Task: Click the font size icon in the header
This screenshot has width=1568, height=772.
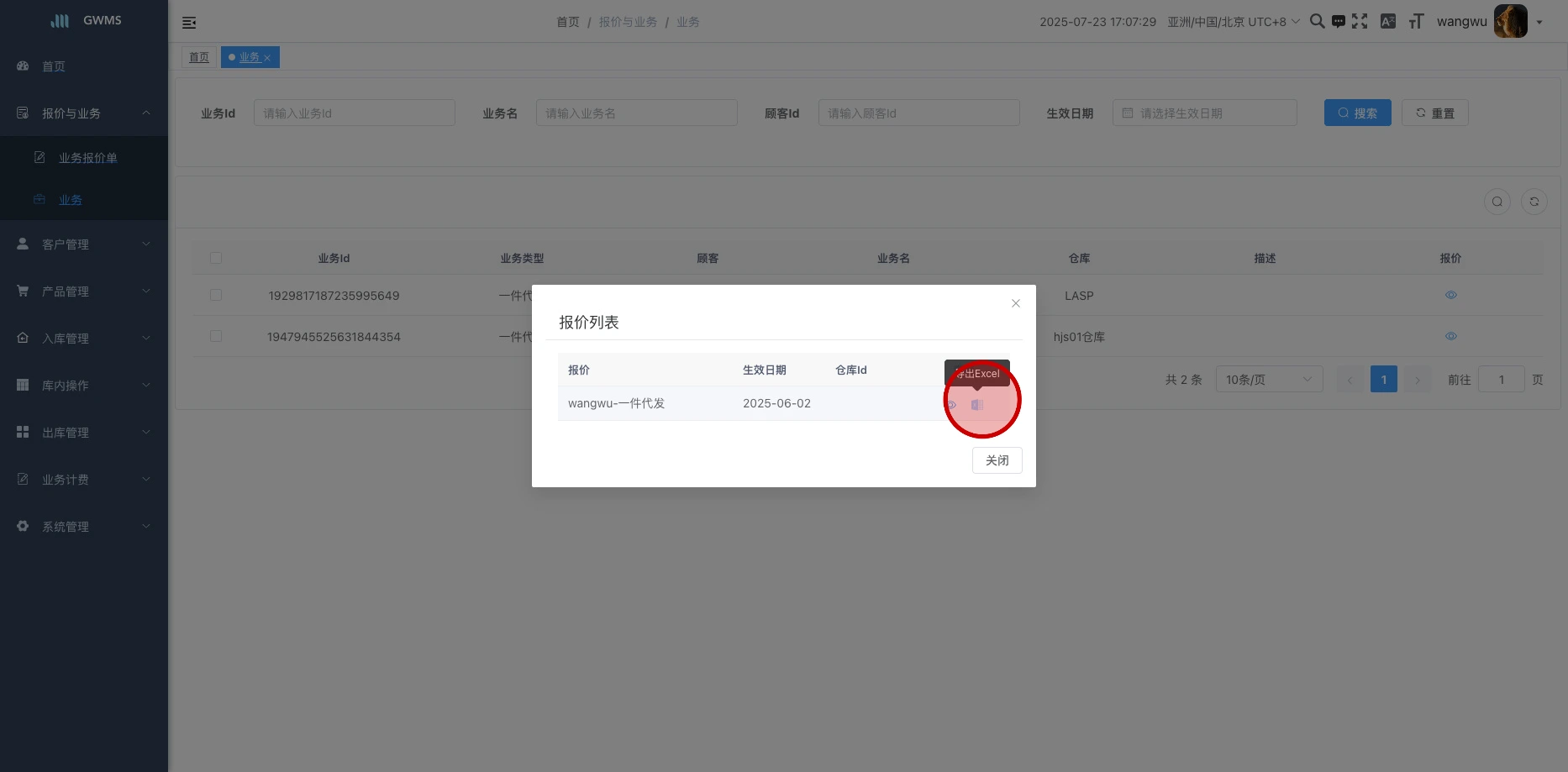Action: 1416,22
